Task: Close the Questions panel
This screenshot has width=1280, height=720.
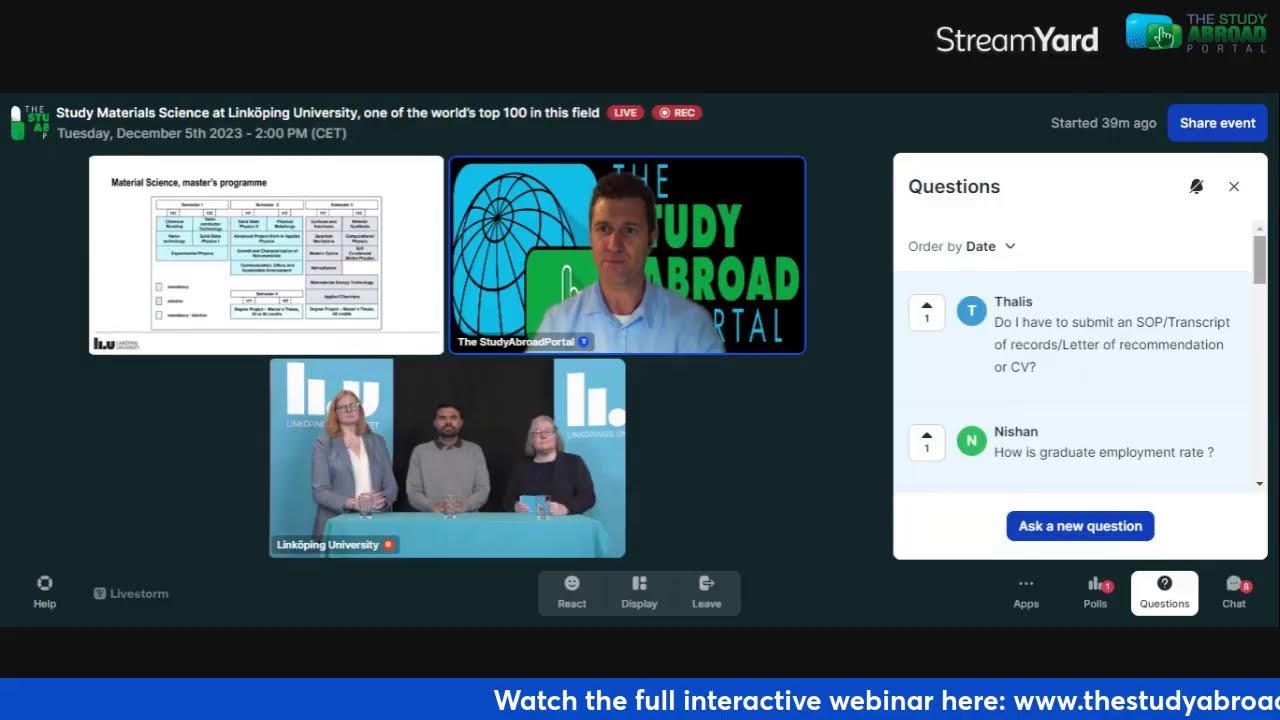Action: (x=1234, y=187)
